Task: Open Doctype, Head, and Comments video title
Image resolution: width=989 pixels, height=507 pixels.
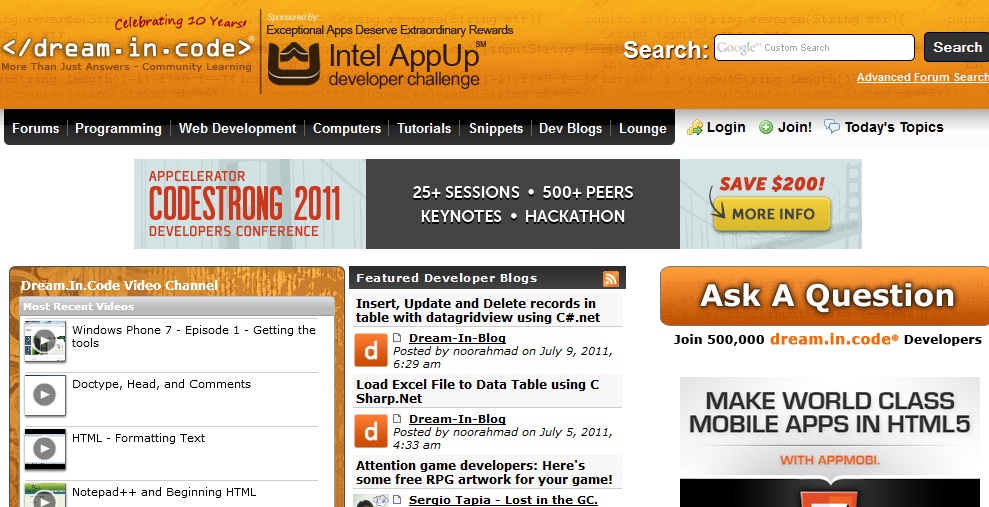Action: [x=161, y=384]
